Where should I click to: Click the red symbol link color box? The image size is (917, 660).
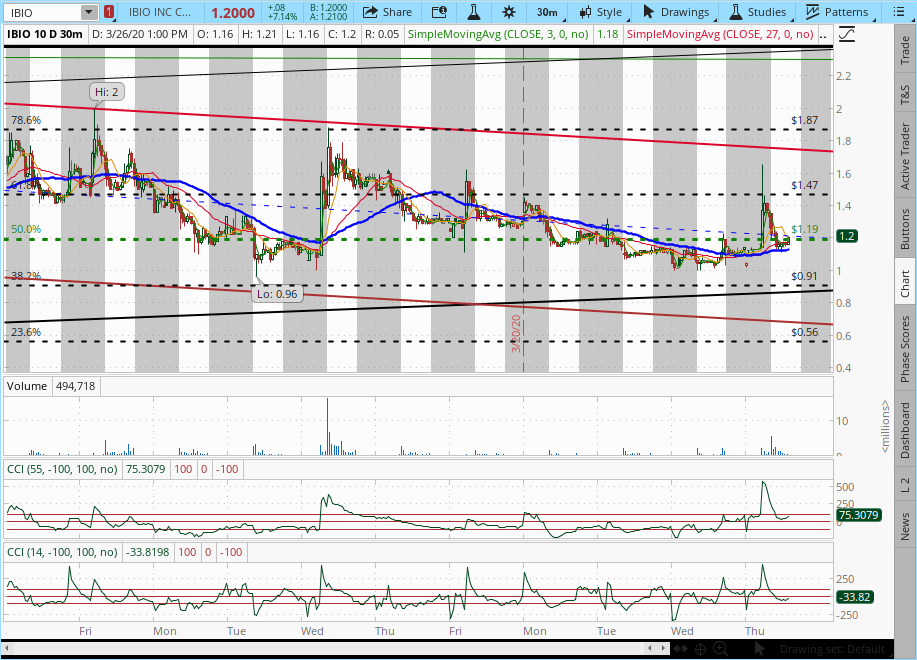point(109,12)
